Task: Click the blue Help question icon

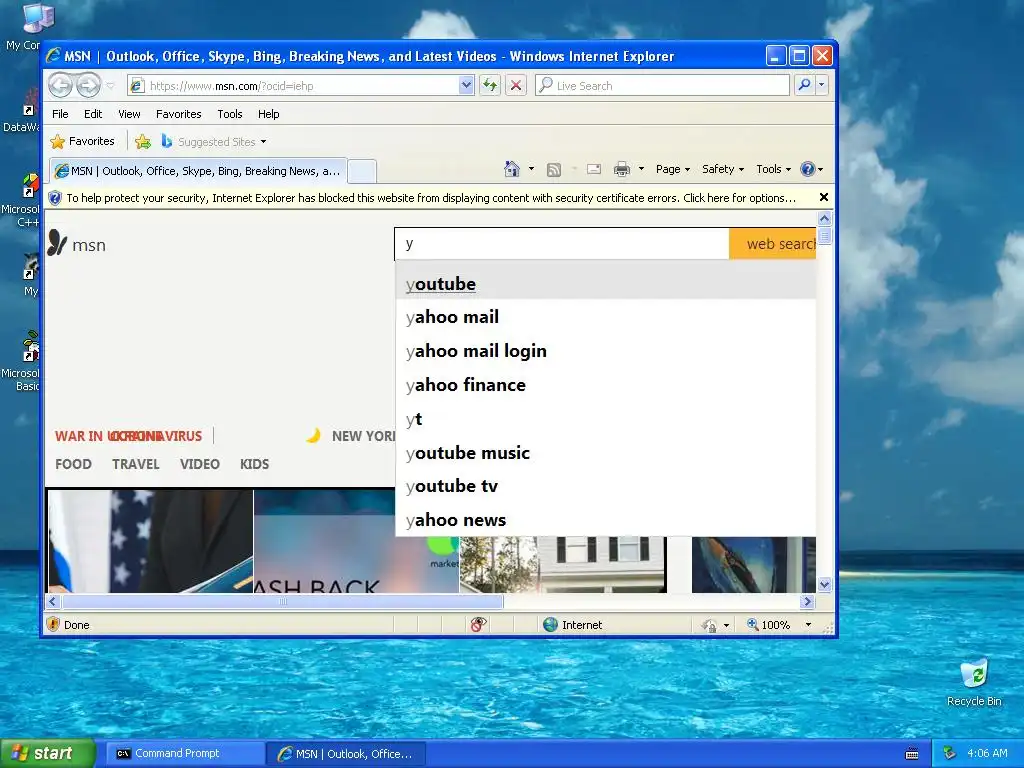Action: pyautogui.click(x=808, y=169)
